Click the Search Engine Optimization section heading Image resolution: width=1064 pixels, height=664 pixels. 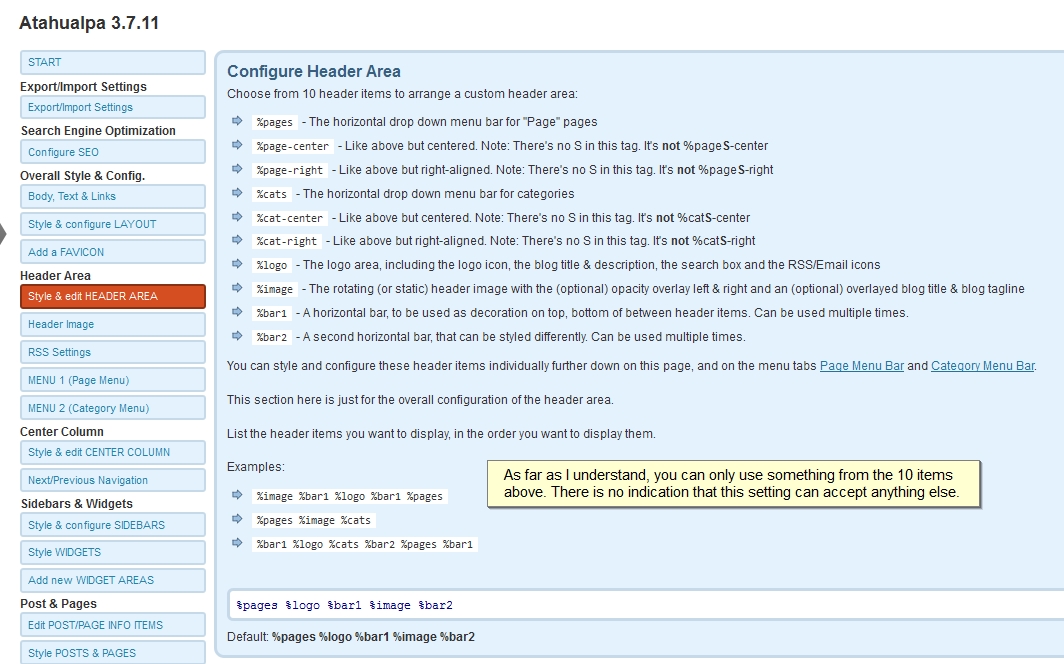pos(98,131)
